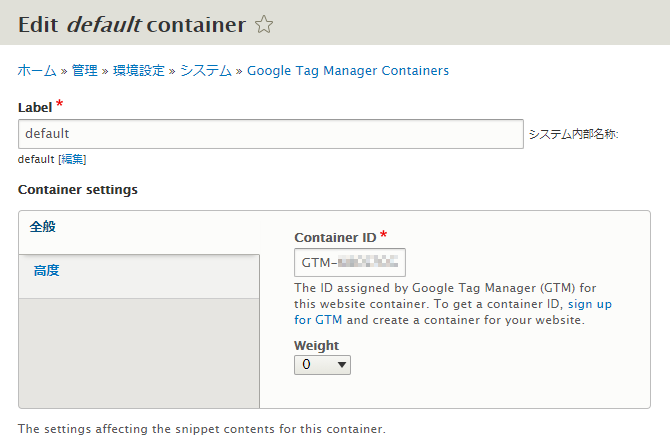Click the Weight label text
The image size is (670, 448).
click(317, 345)
